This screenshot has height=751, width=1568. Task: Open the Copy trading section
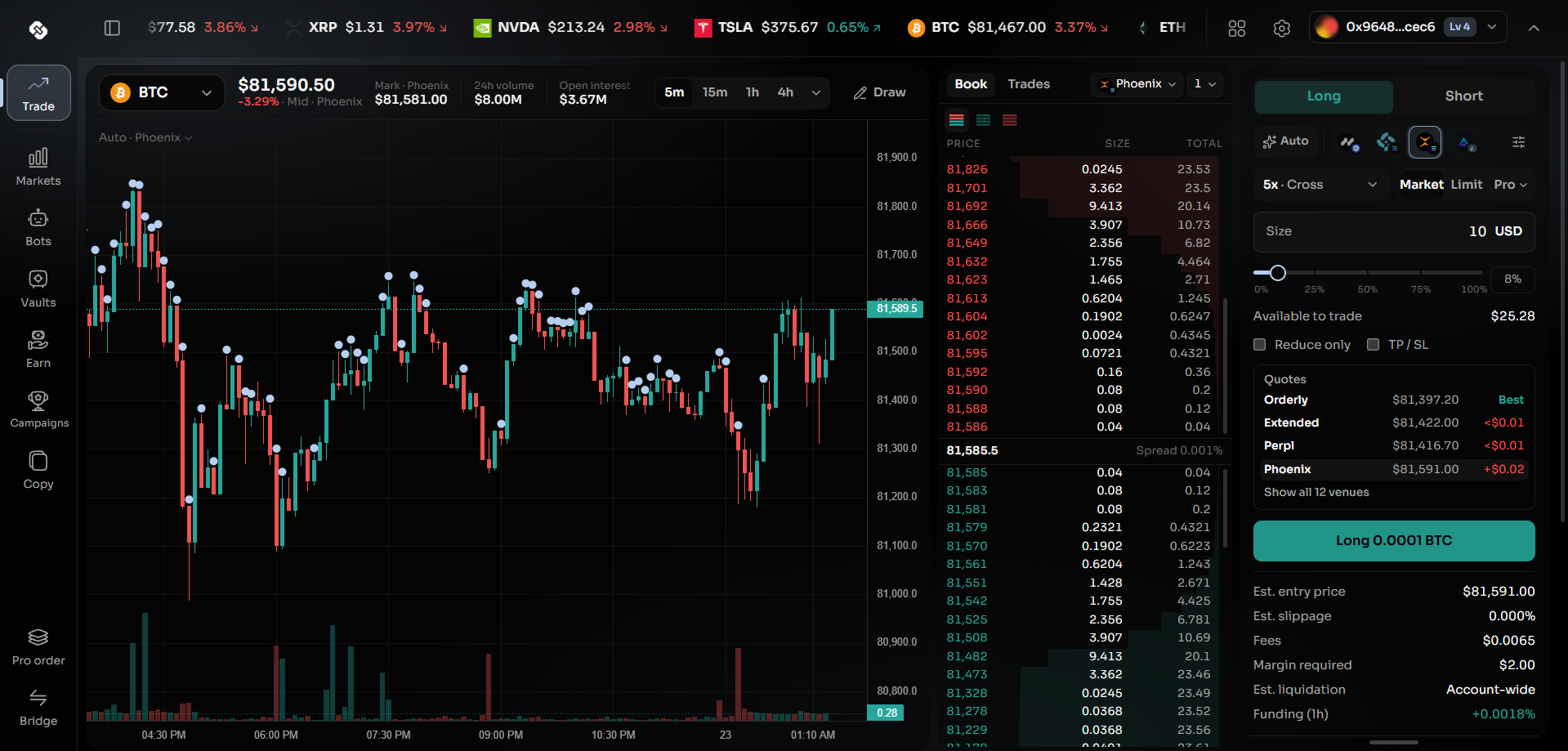click(38, 471)
